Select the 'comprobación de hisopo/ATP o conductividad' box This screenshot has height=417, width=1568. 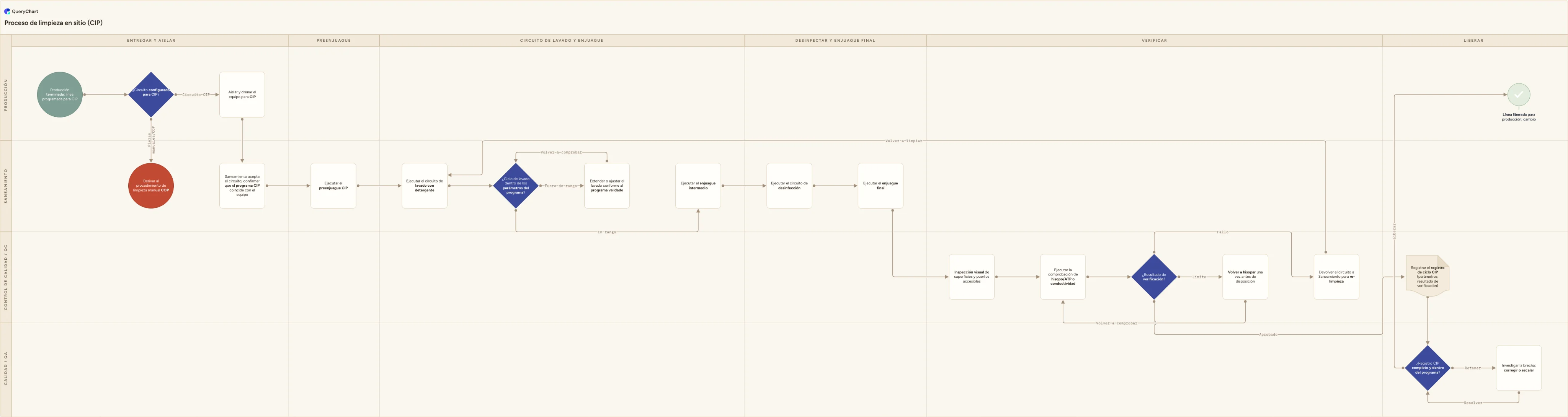[x=1063, y=277]
